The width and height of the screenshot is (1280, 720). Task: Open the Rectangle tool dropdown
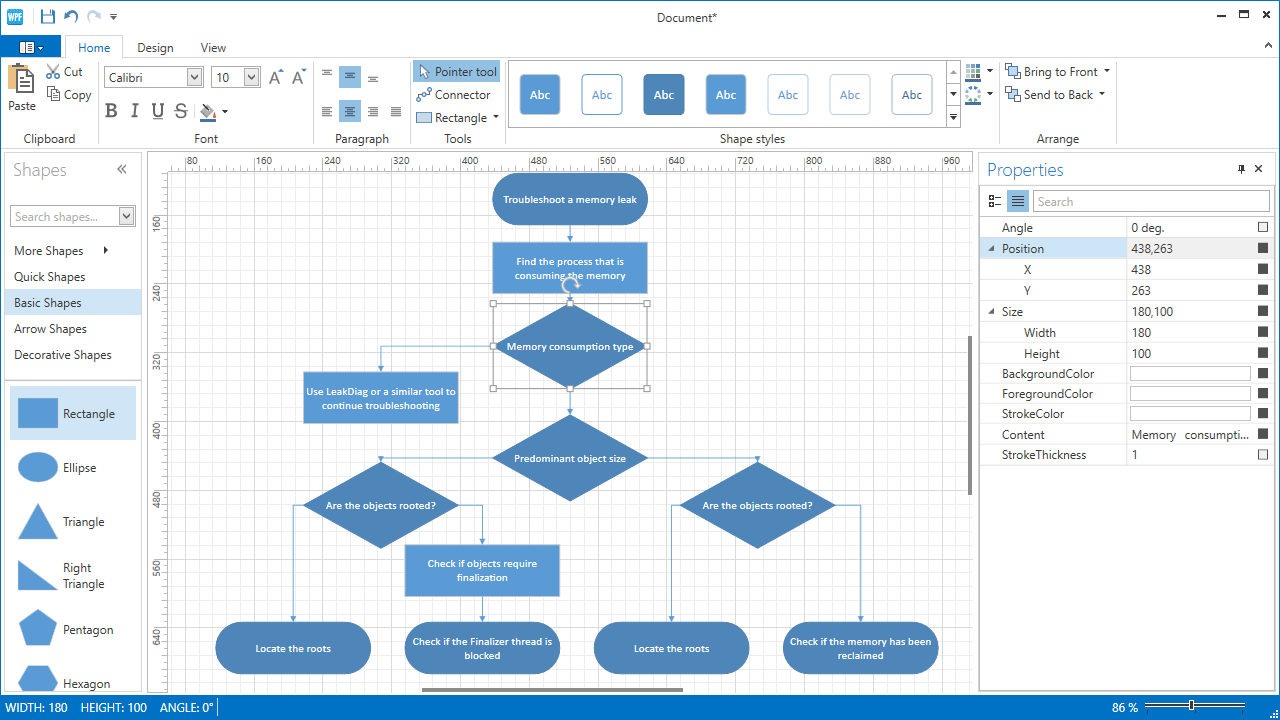click(496, 118)
